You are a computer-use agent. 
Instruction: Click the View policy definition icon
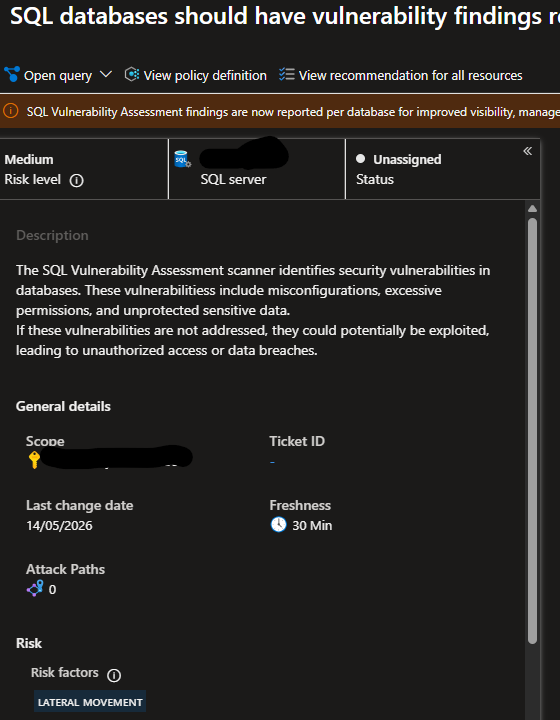coord(132,74)
